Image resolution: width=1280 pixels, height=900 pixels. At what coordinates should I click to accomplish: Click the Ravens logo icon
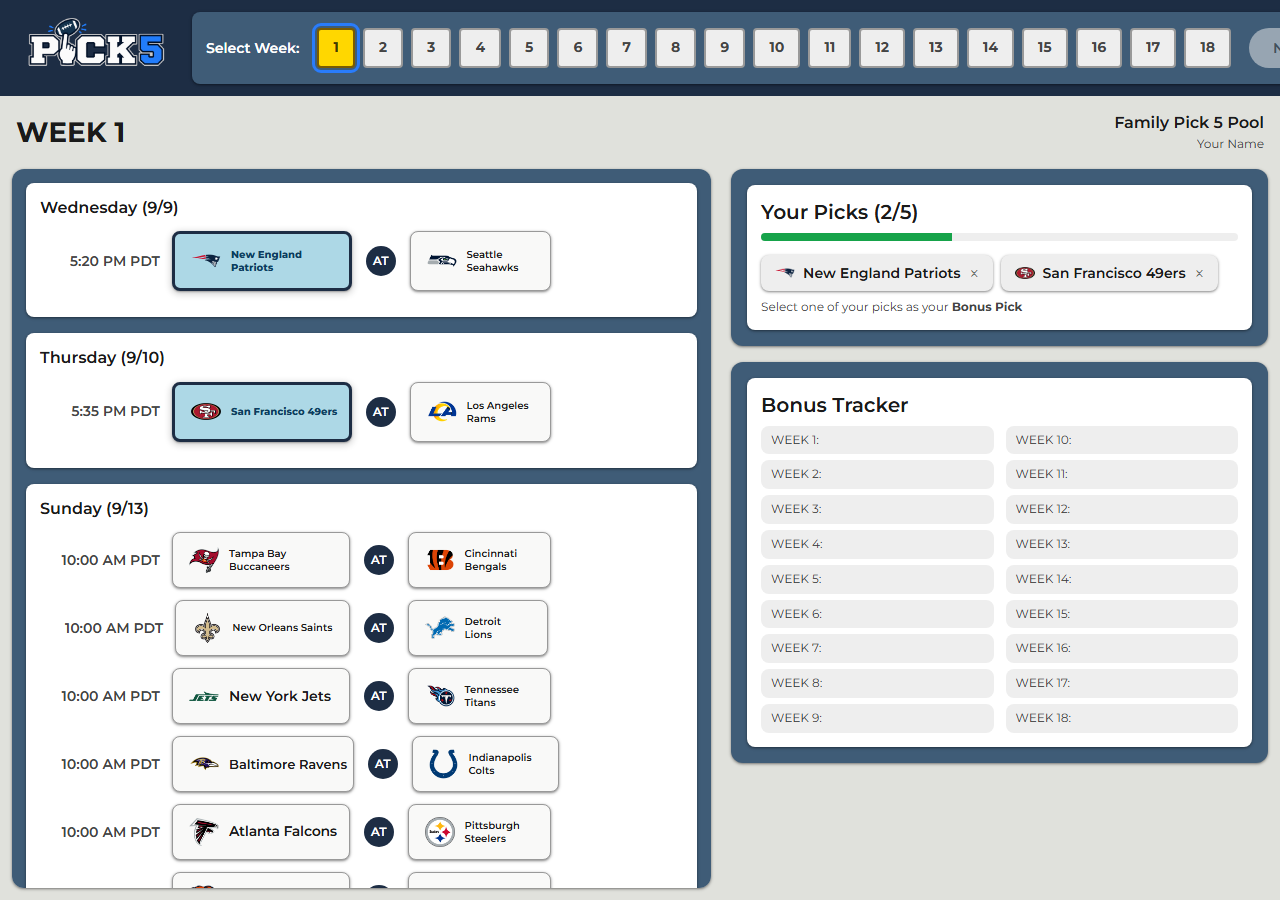(204, 764)
